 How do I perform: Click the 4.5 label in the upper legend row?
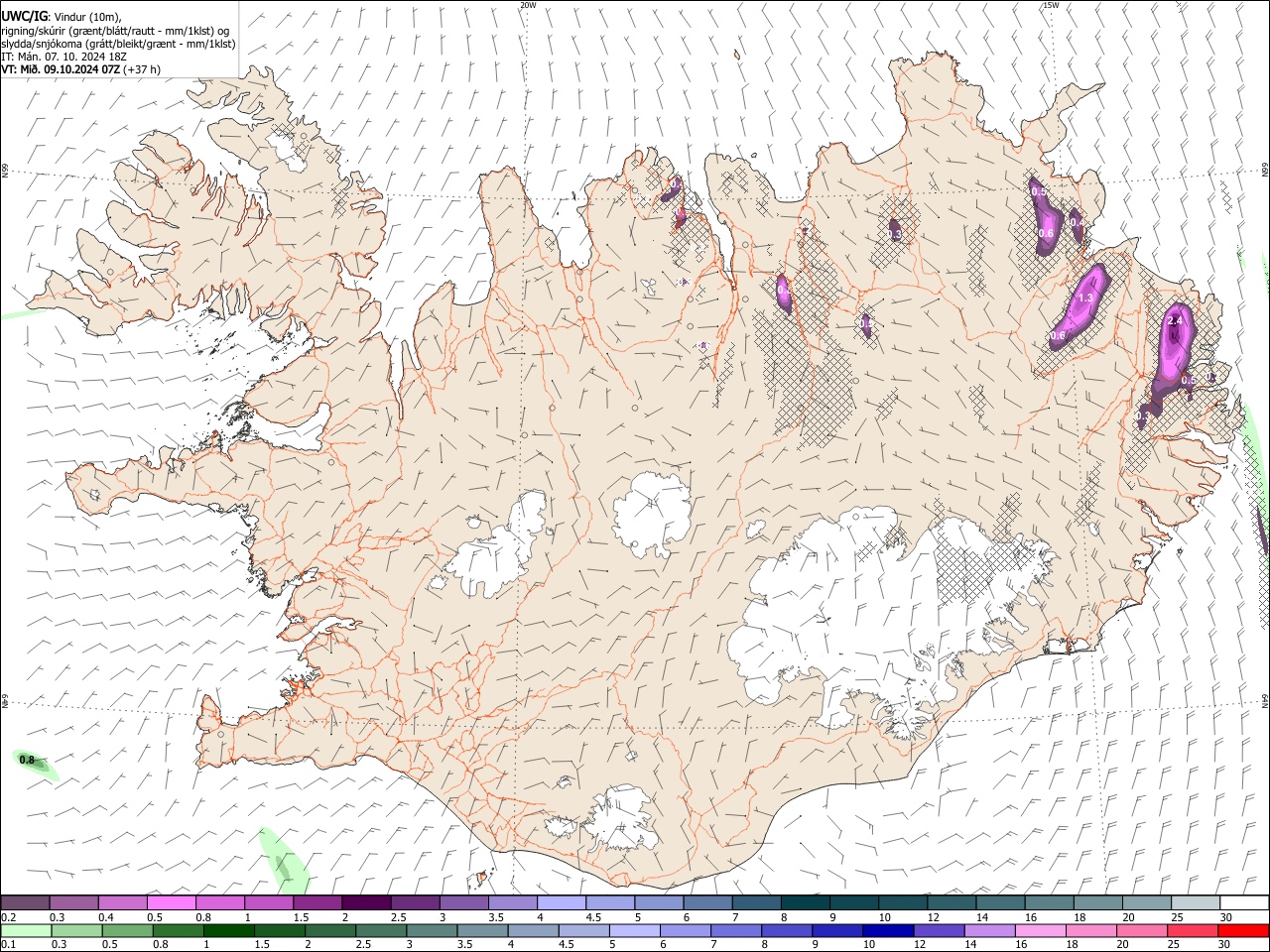tap(593, 917)
